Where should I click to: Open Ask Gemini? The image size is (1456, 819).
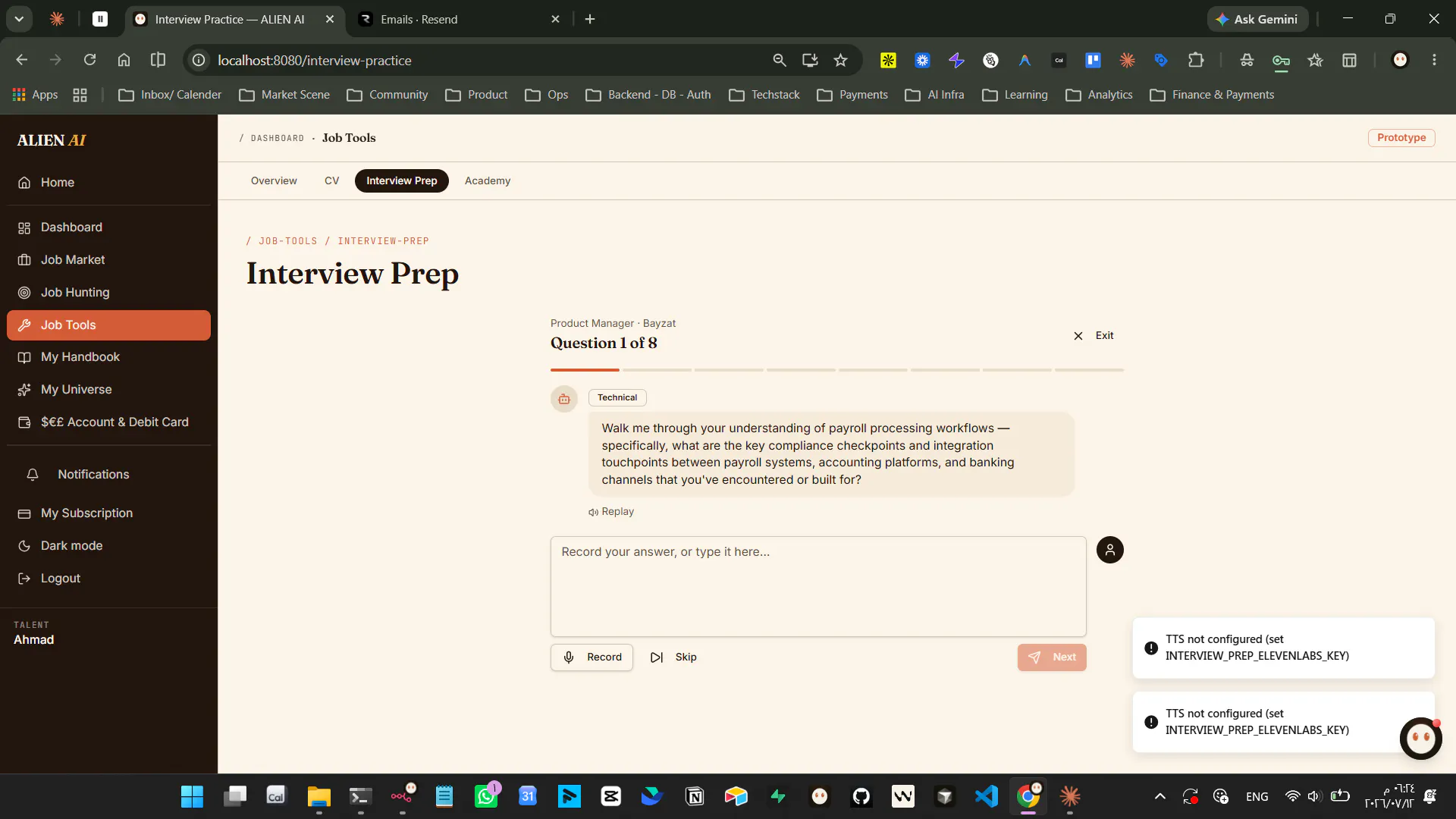(x=1257, y=20)
